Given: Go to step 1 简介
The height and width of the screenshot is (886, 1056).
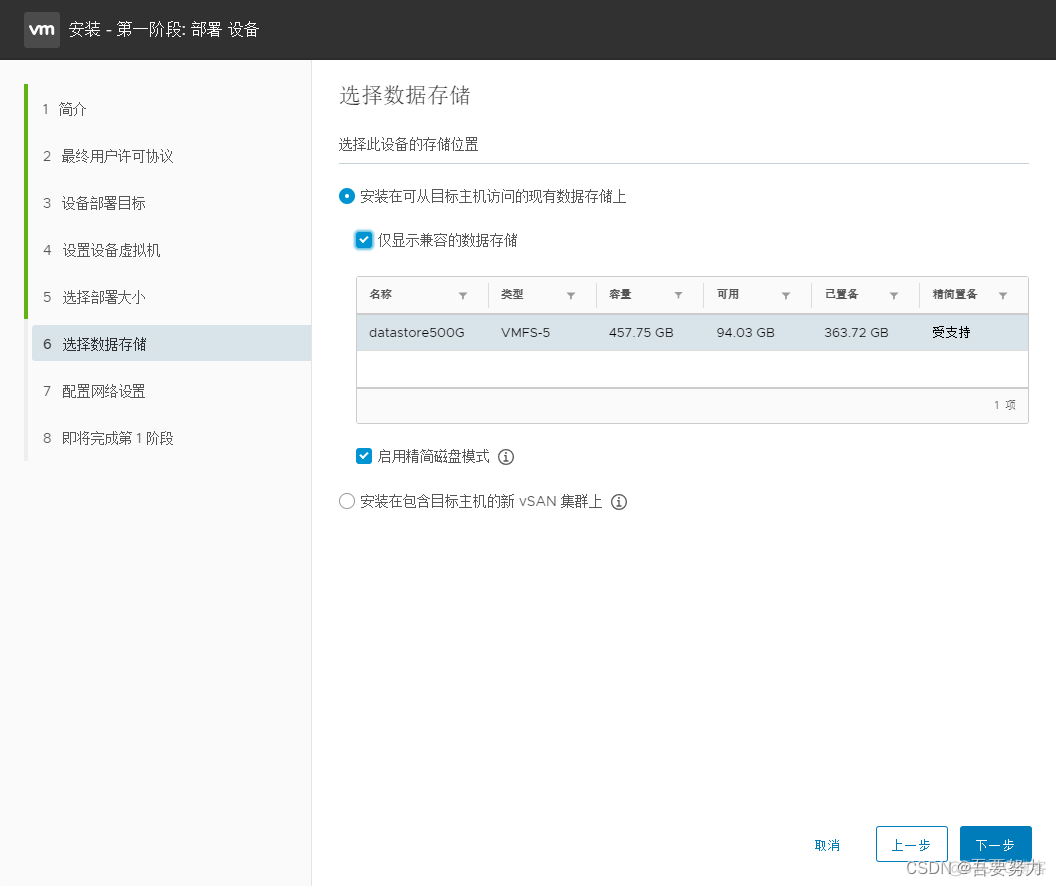Looking at the screenshot, I should point(65,109).
